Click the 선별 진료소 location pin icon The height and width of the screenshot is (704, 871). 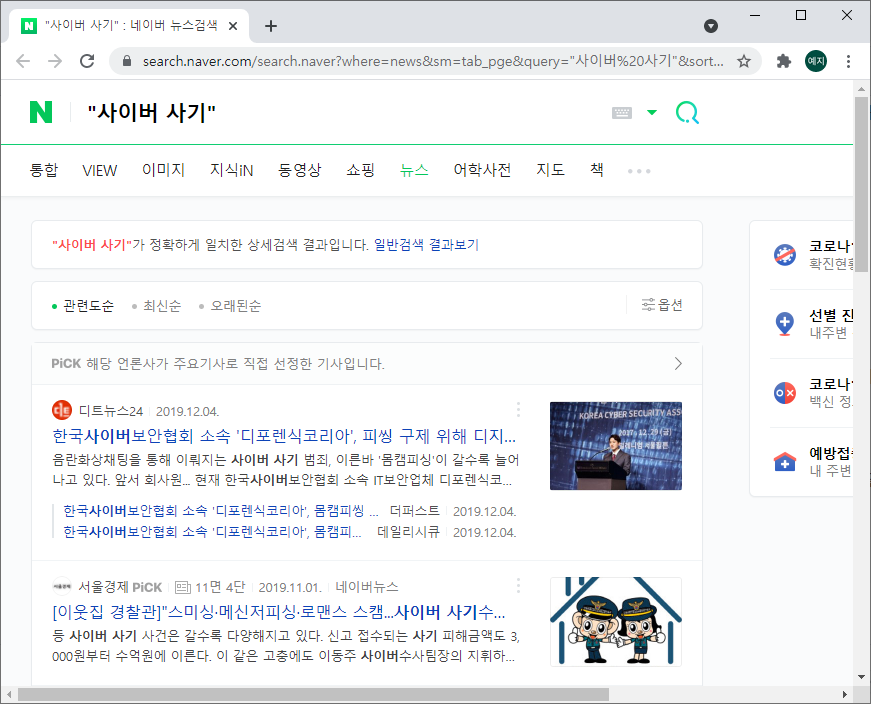tap(783, 323)
